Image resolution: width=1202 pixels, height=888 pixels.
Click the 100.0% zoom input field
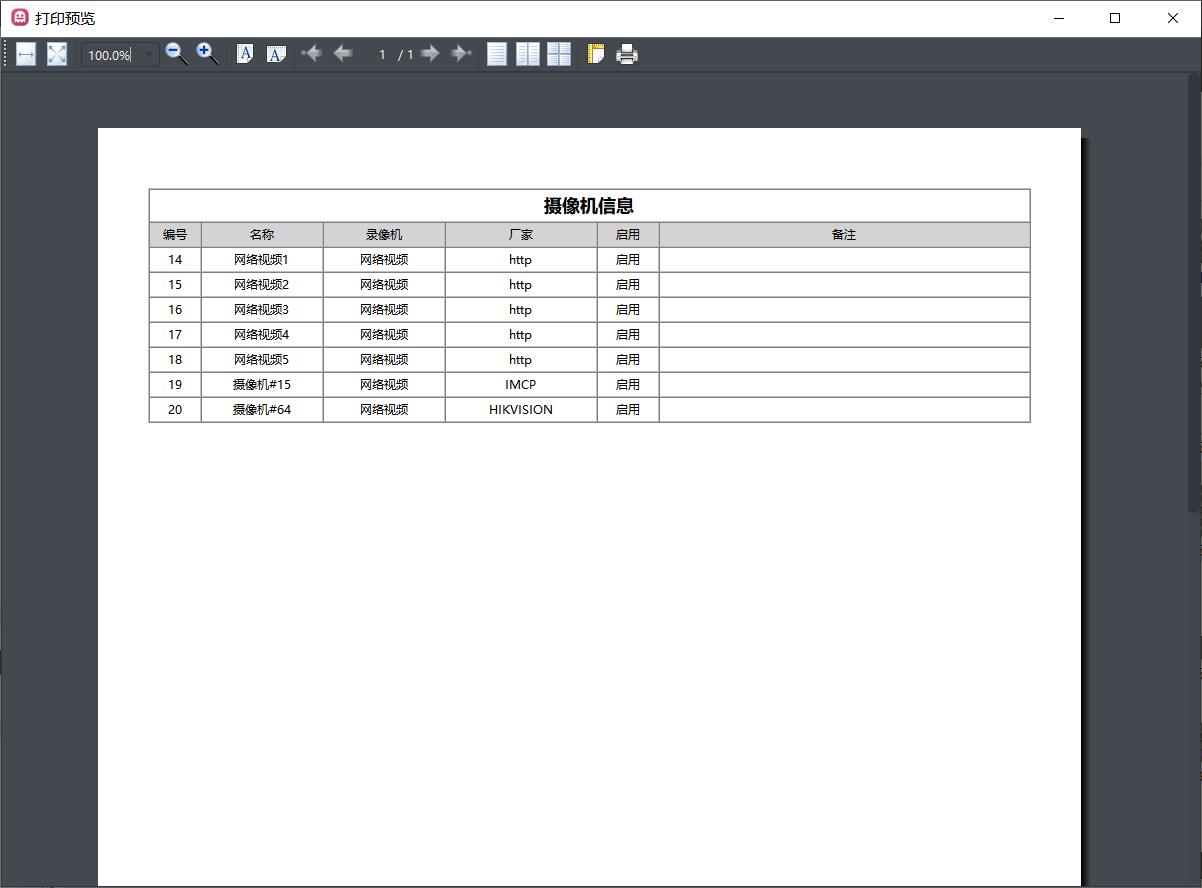[109, 55]
